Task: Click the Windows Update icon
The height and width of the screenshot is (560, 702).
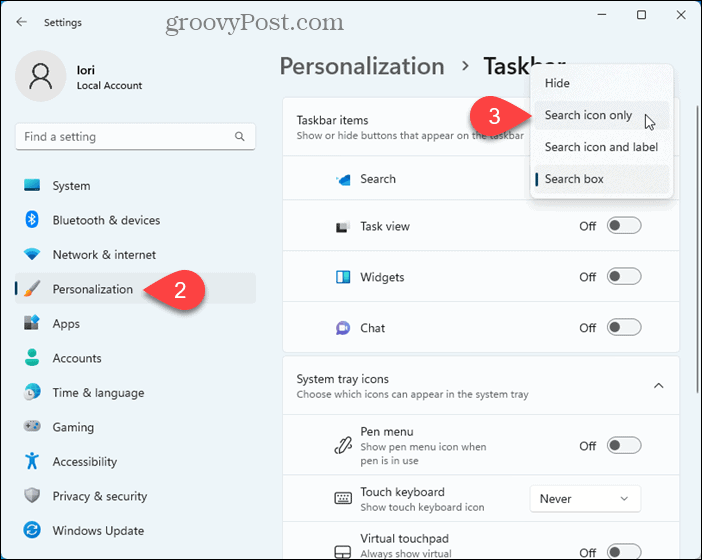Action: point(32,531)
